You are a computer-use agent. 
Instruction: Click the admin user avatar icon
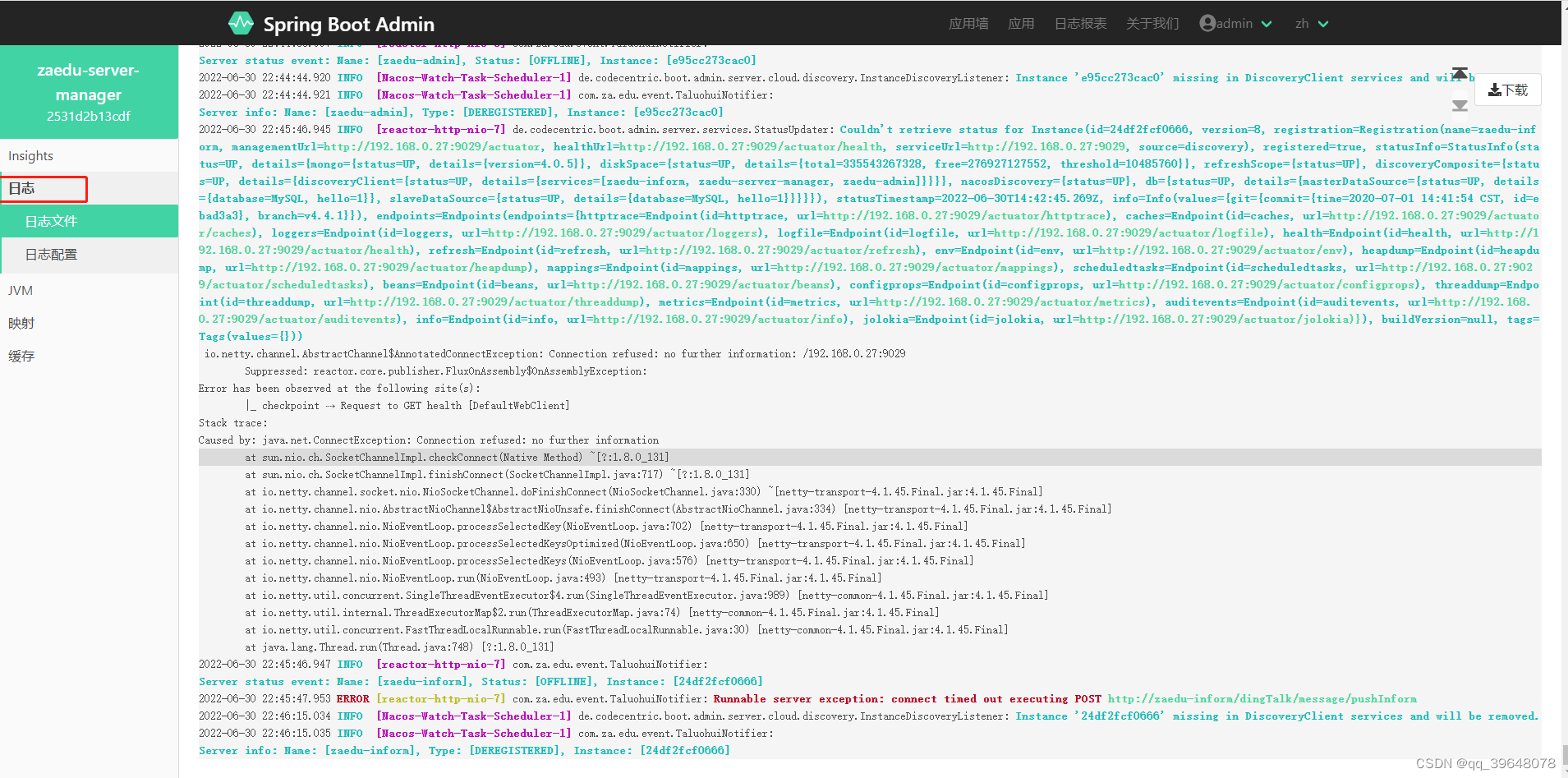1207,23
